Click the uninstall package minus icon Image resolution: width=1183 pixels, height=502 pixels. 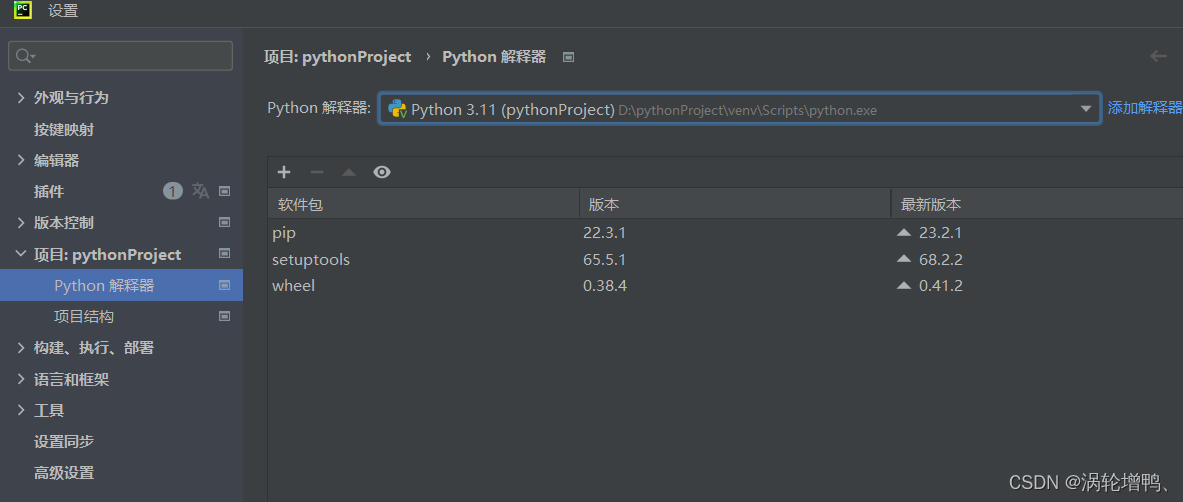(x=317, y=172)
